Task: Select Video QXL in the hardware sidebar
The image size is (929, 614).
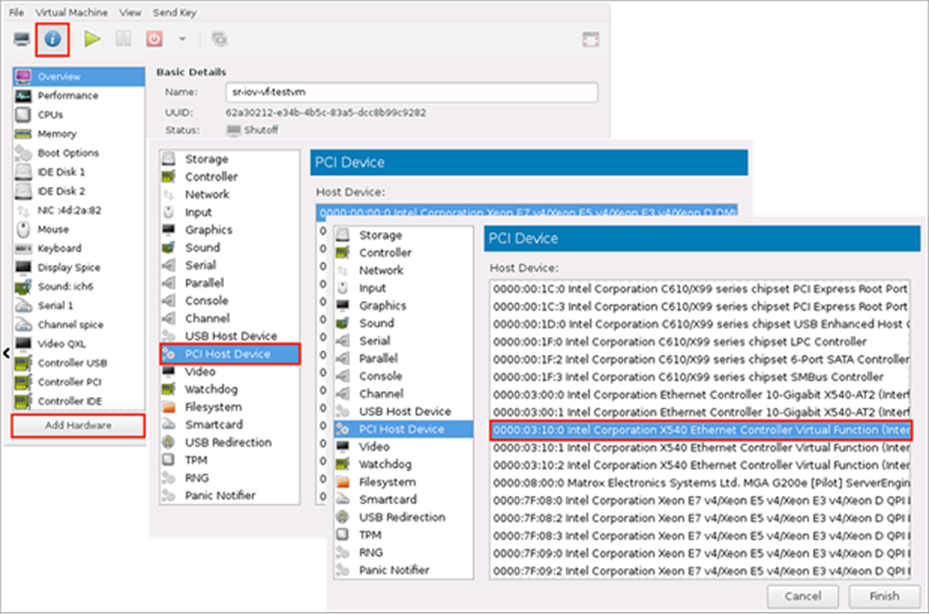Action: (x=62, y=341)
